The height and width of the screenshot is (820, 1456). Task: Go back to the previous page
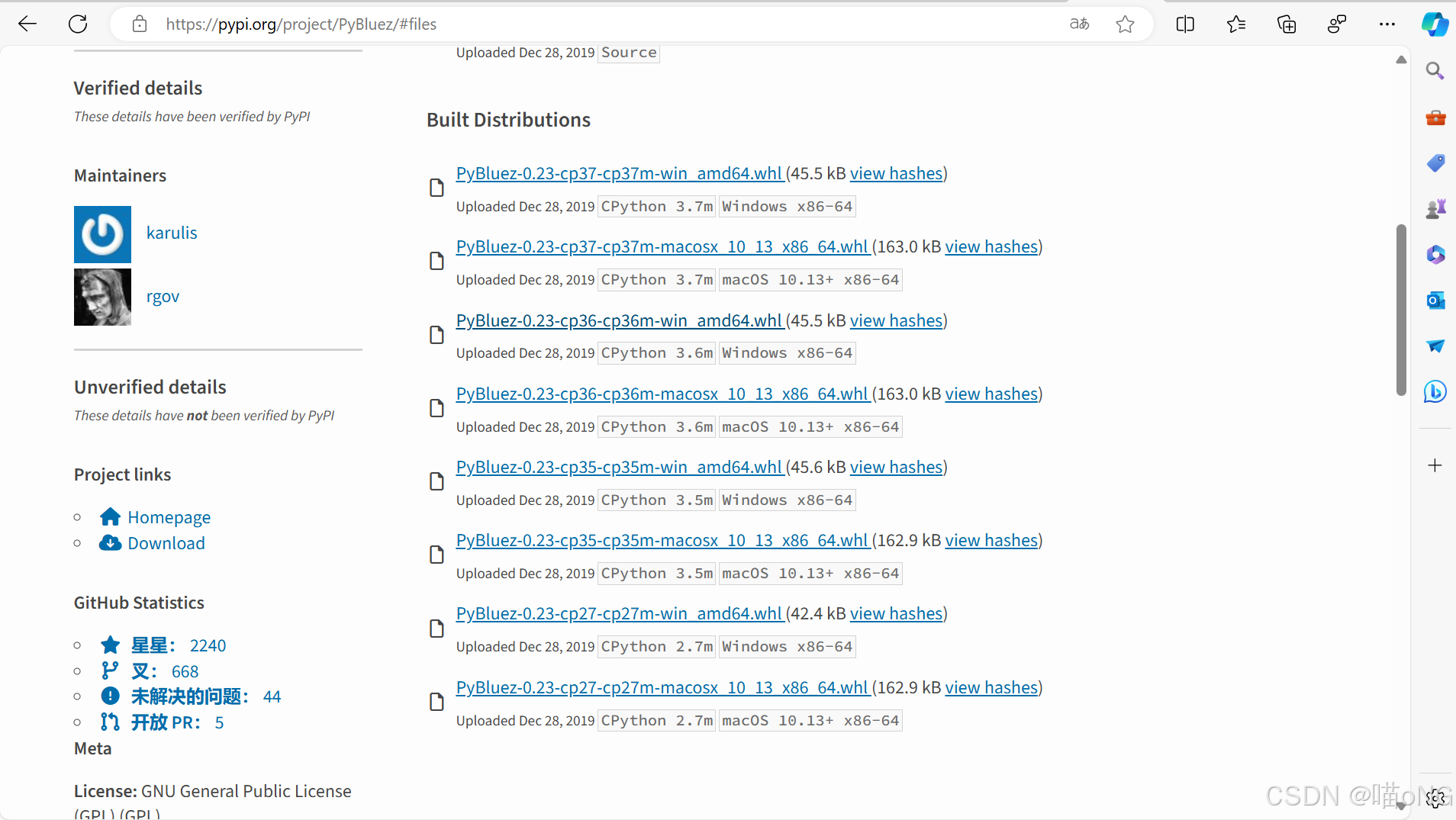click(x=27, y=24)
